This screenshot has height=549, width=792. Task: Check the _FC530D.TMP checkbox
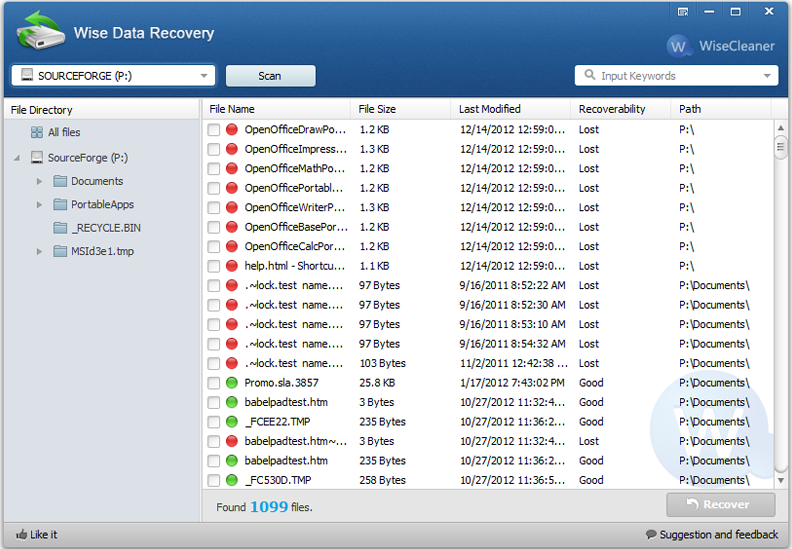pos(214,480)
